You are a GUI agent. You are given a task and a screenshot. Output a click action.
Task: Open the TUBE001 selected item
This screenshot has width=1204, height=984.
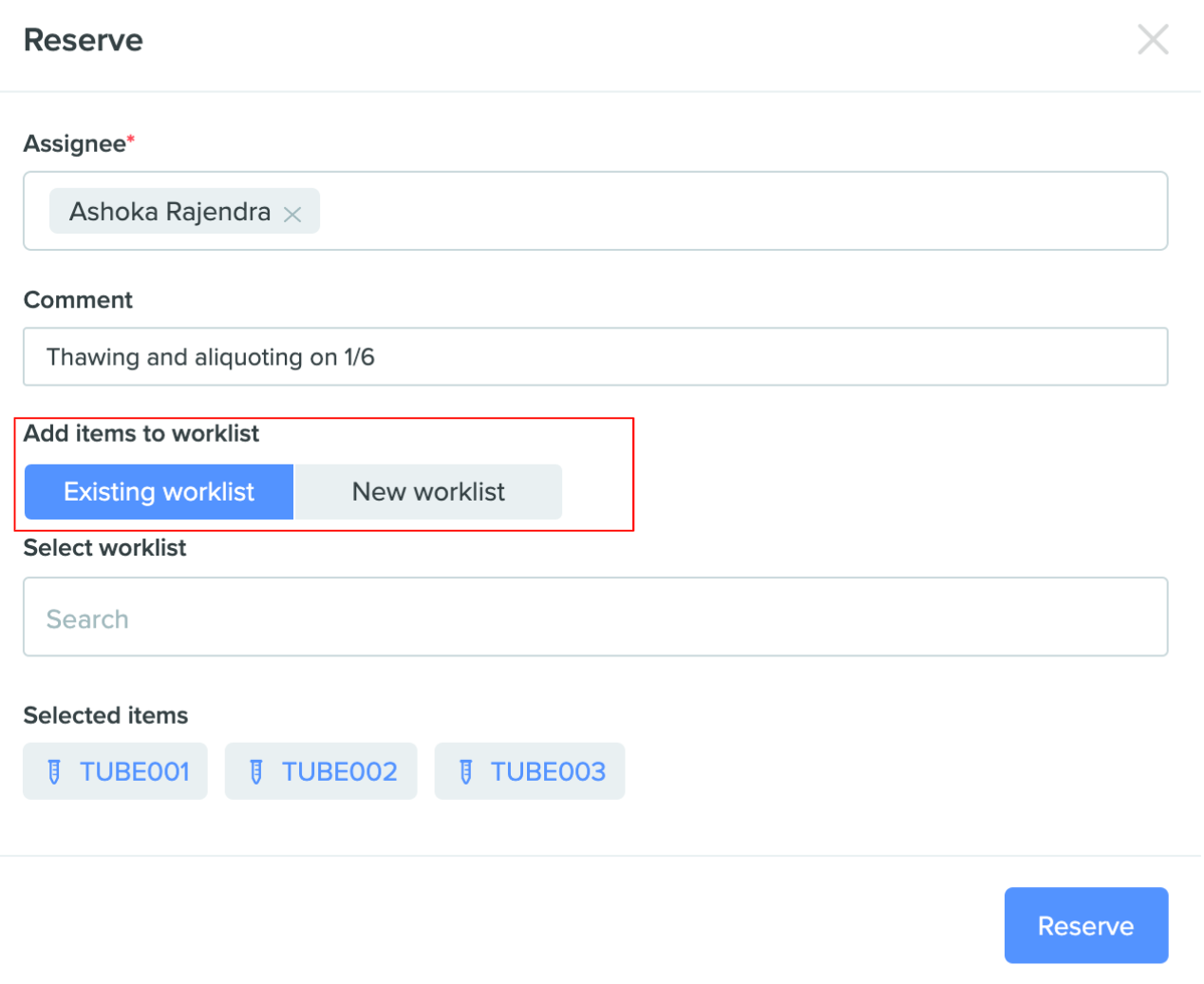tap(115, 771)
